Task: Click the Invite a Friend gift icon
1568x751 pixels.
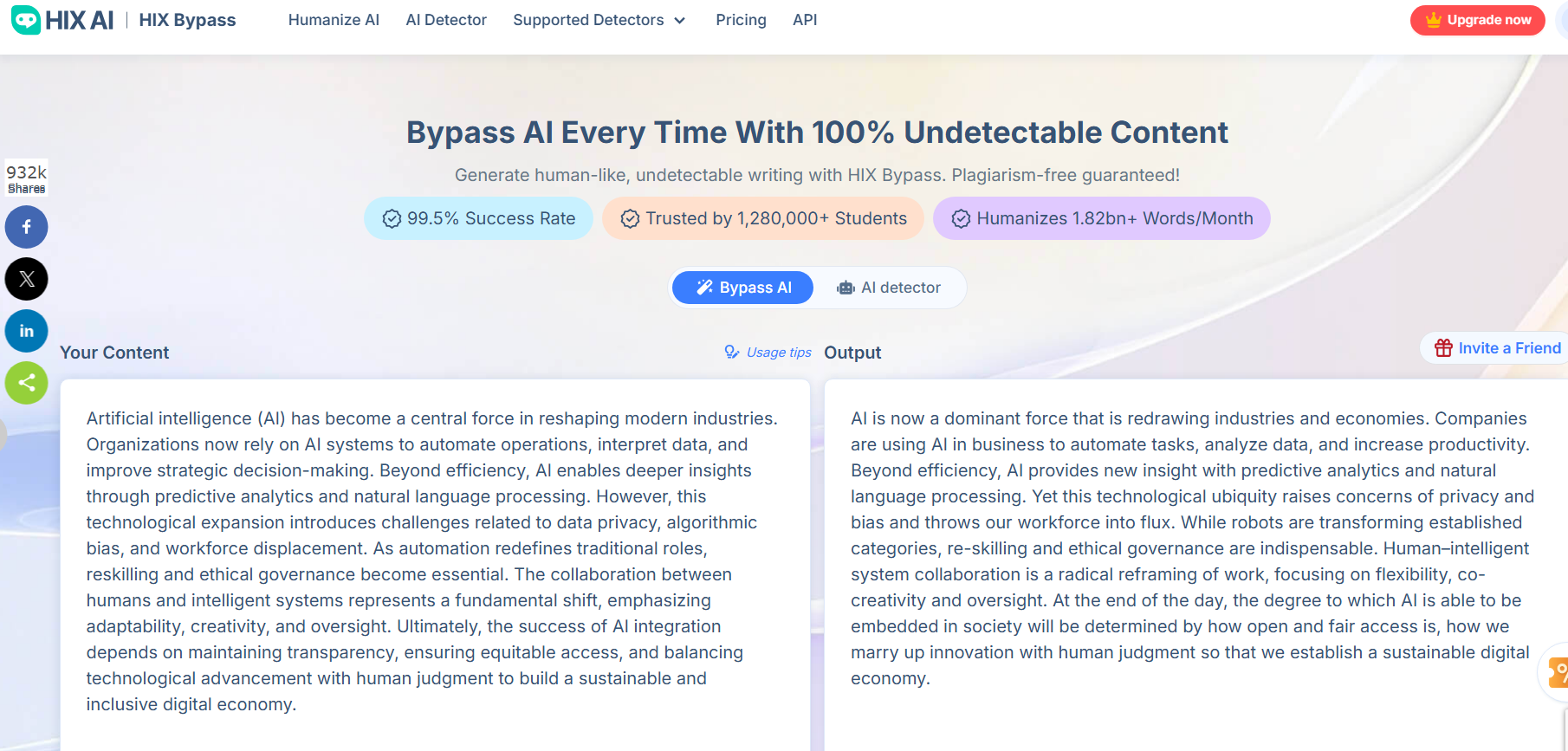Action: [x=1443, y=348]
